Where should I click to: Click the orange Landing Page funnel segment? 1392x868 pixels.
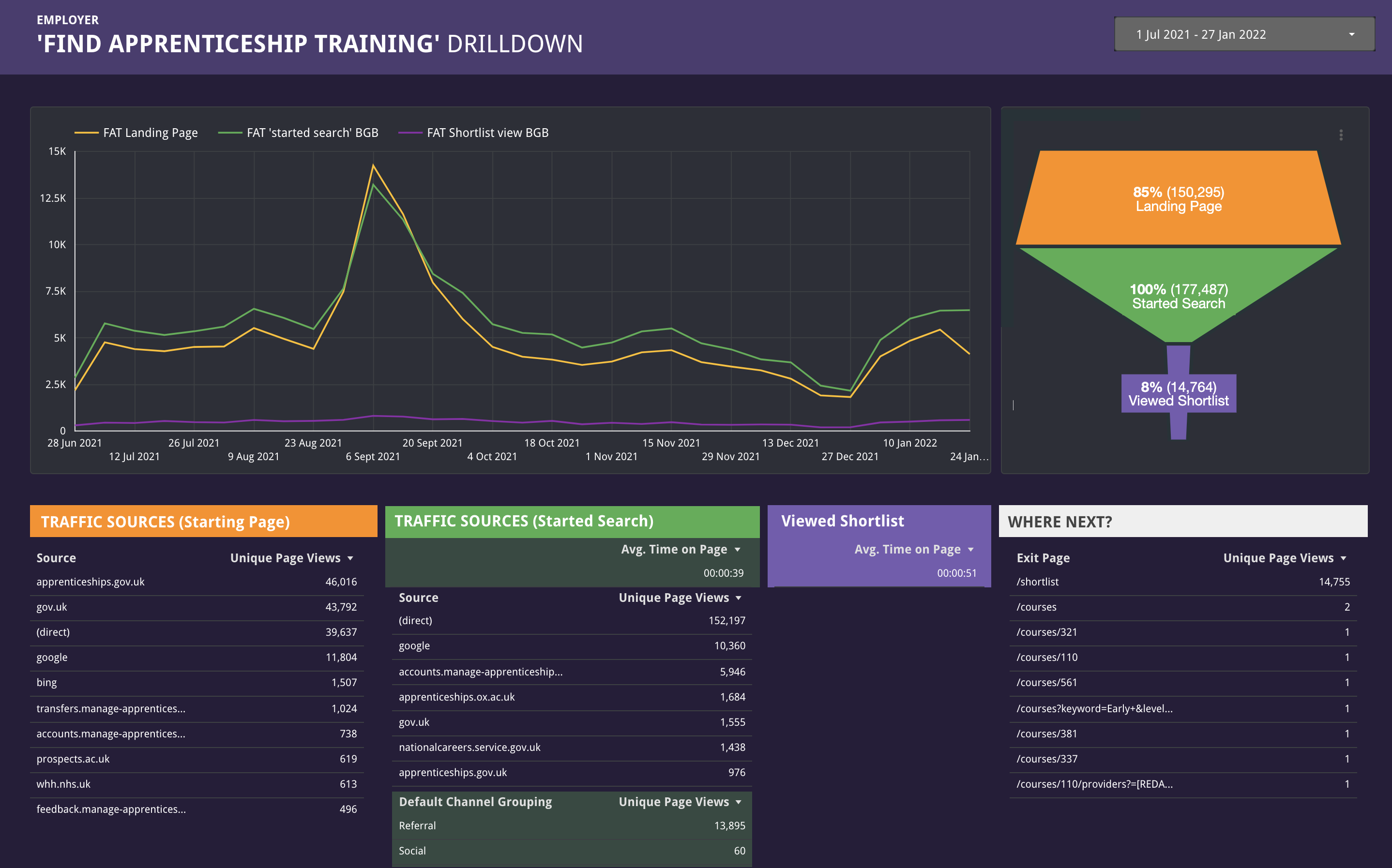click(1179, 199)
